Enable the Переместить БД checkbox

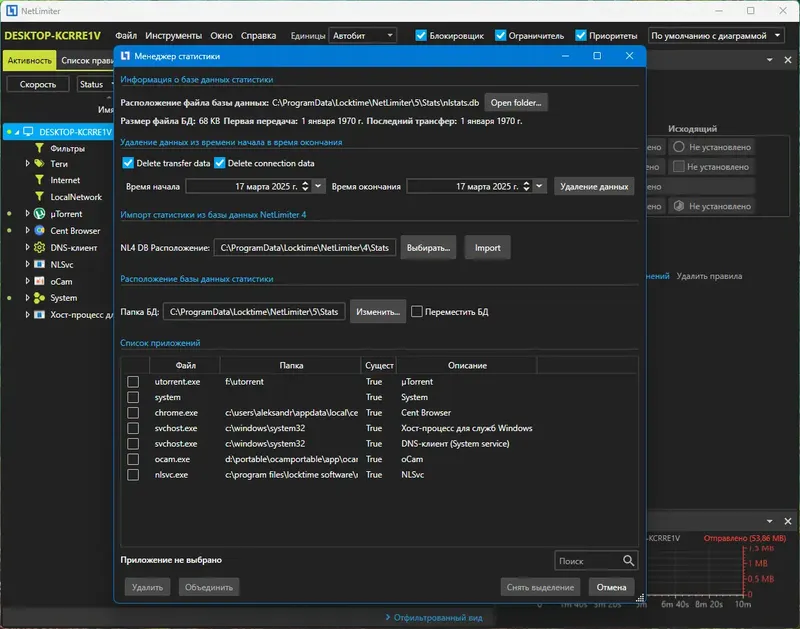(x=418, y=312)
